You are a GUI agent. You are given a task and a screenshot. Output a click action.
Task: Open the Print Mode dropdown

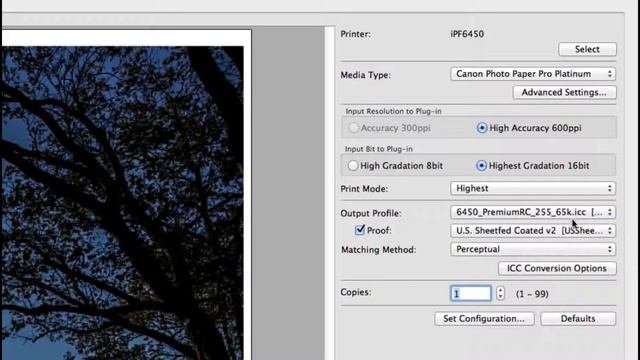tap(533, 189)
